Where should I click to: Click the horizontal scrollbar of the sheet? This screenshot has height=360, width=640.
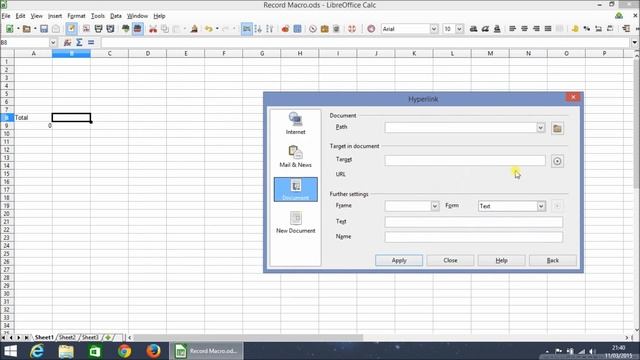pyautogui.click(x=248, y=338)
